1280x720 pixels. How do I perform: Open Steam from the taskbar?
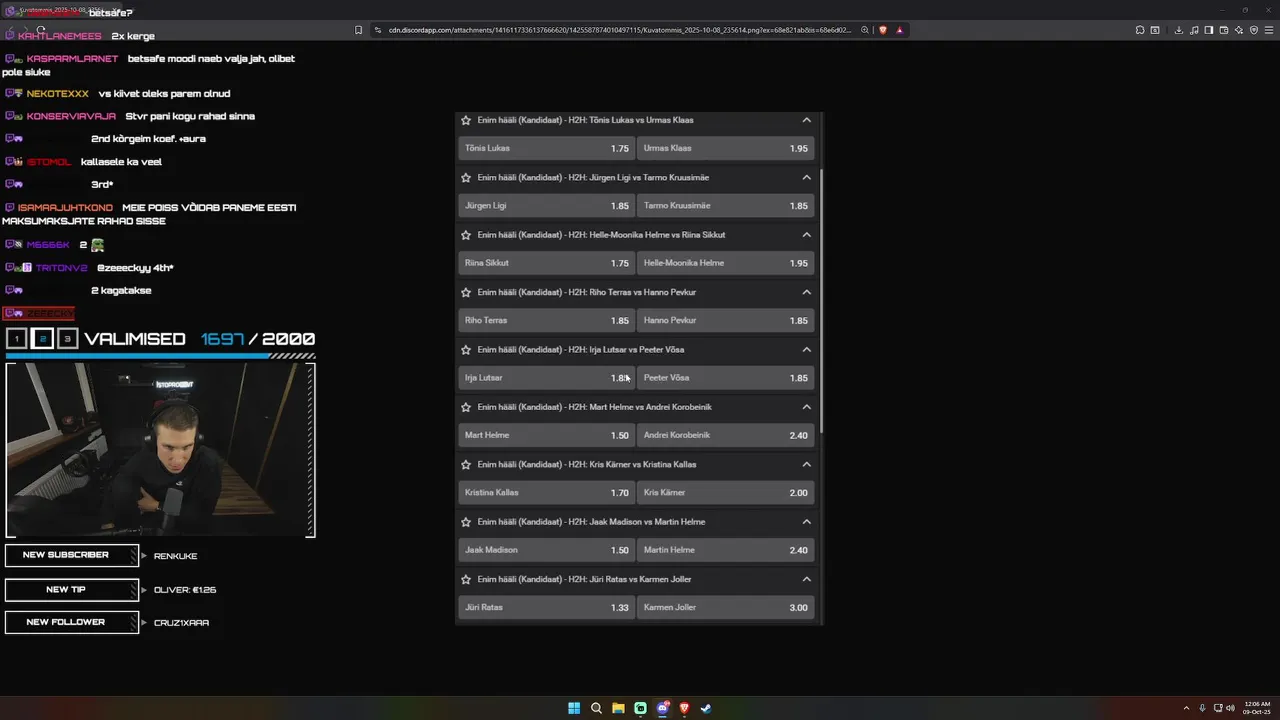coord(706,708)
